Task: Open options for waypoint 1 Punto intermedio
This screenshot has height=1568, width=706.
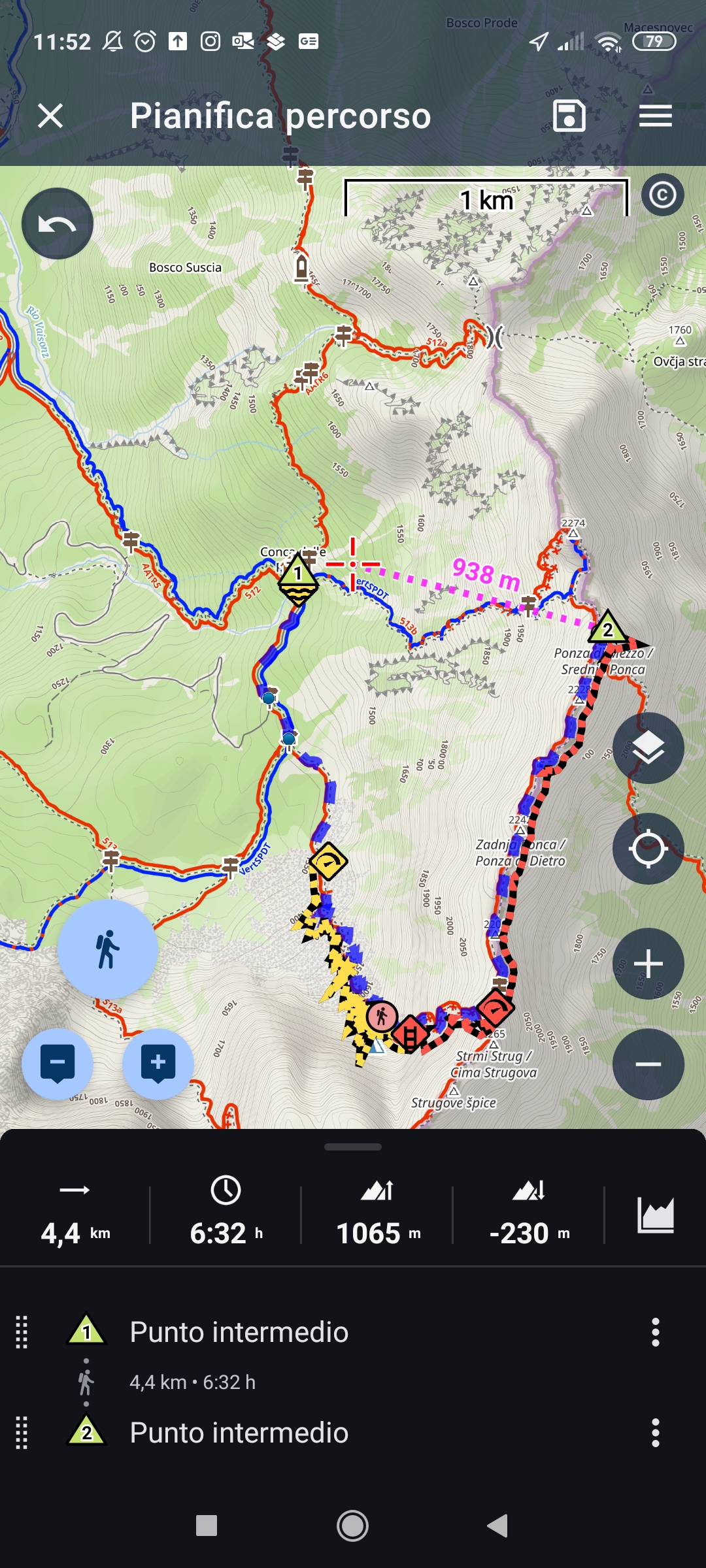Action: (655, 1332)
